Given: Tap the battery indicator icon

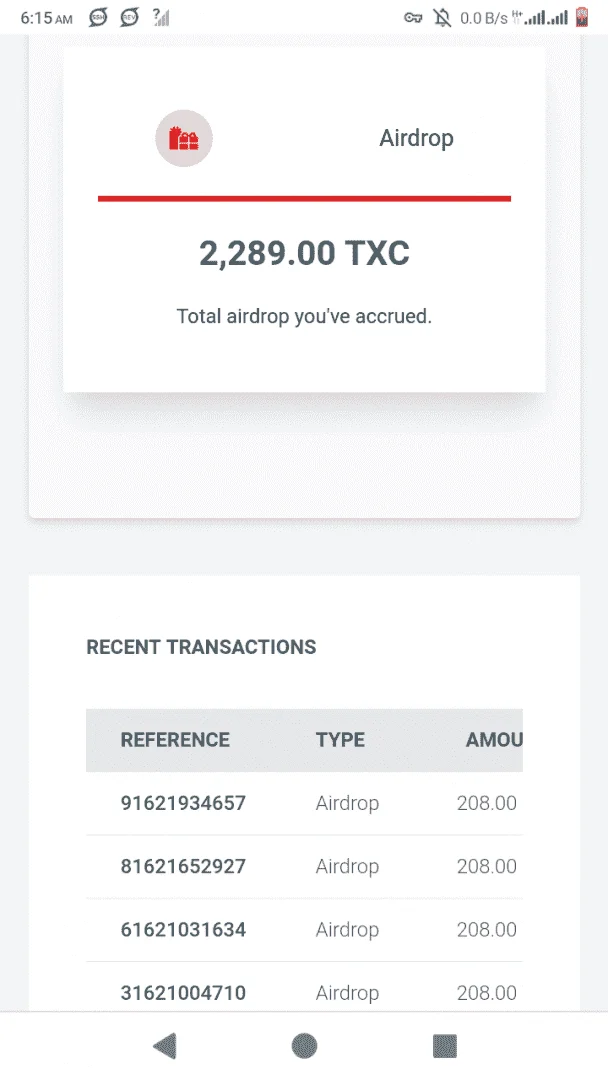Looking at the screenshot, I should point(583,17).
